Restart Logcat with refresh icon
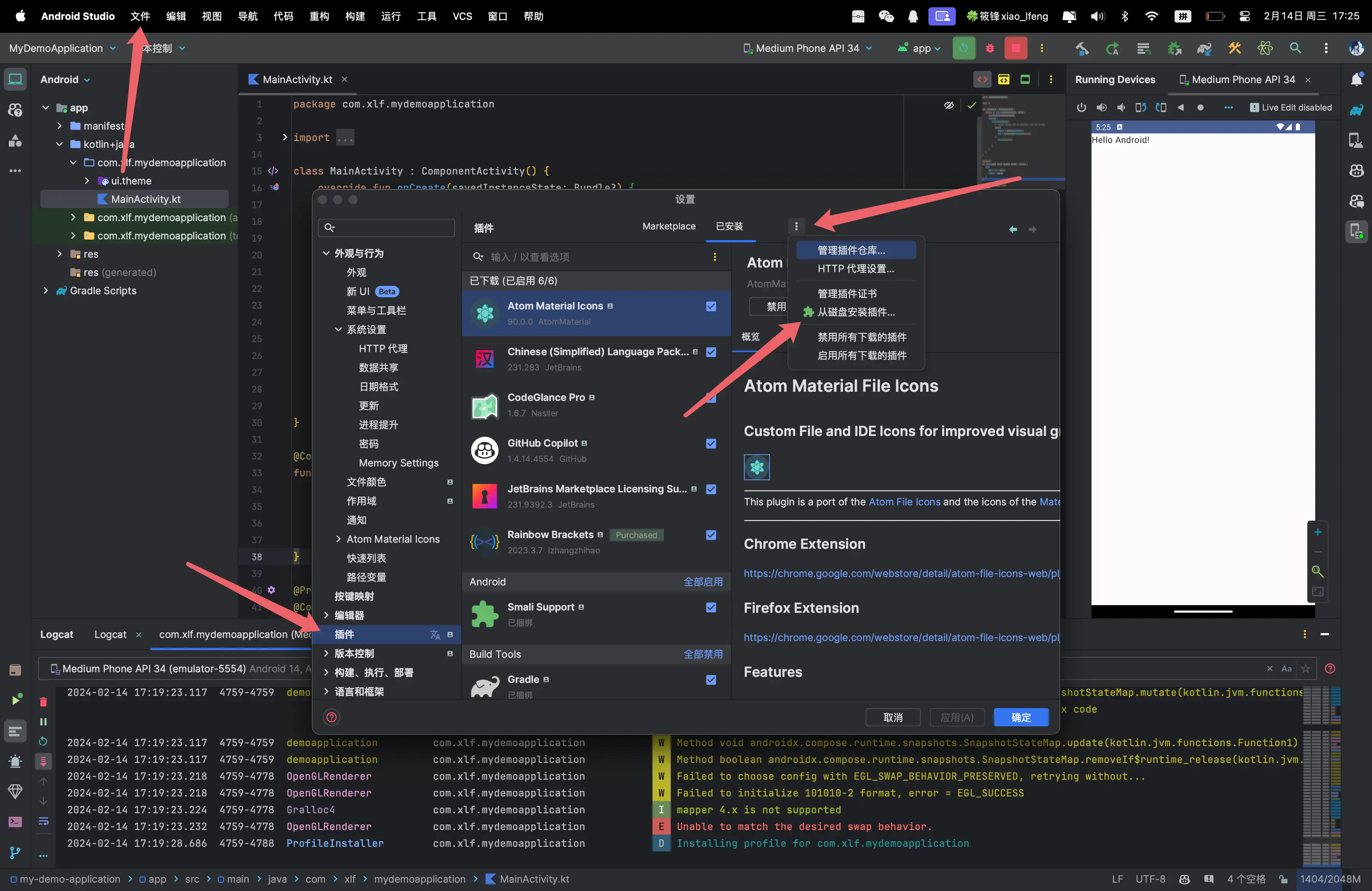The width and height of the screenshot is (1372, 891). coord(43,741)
